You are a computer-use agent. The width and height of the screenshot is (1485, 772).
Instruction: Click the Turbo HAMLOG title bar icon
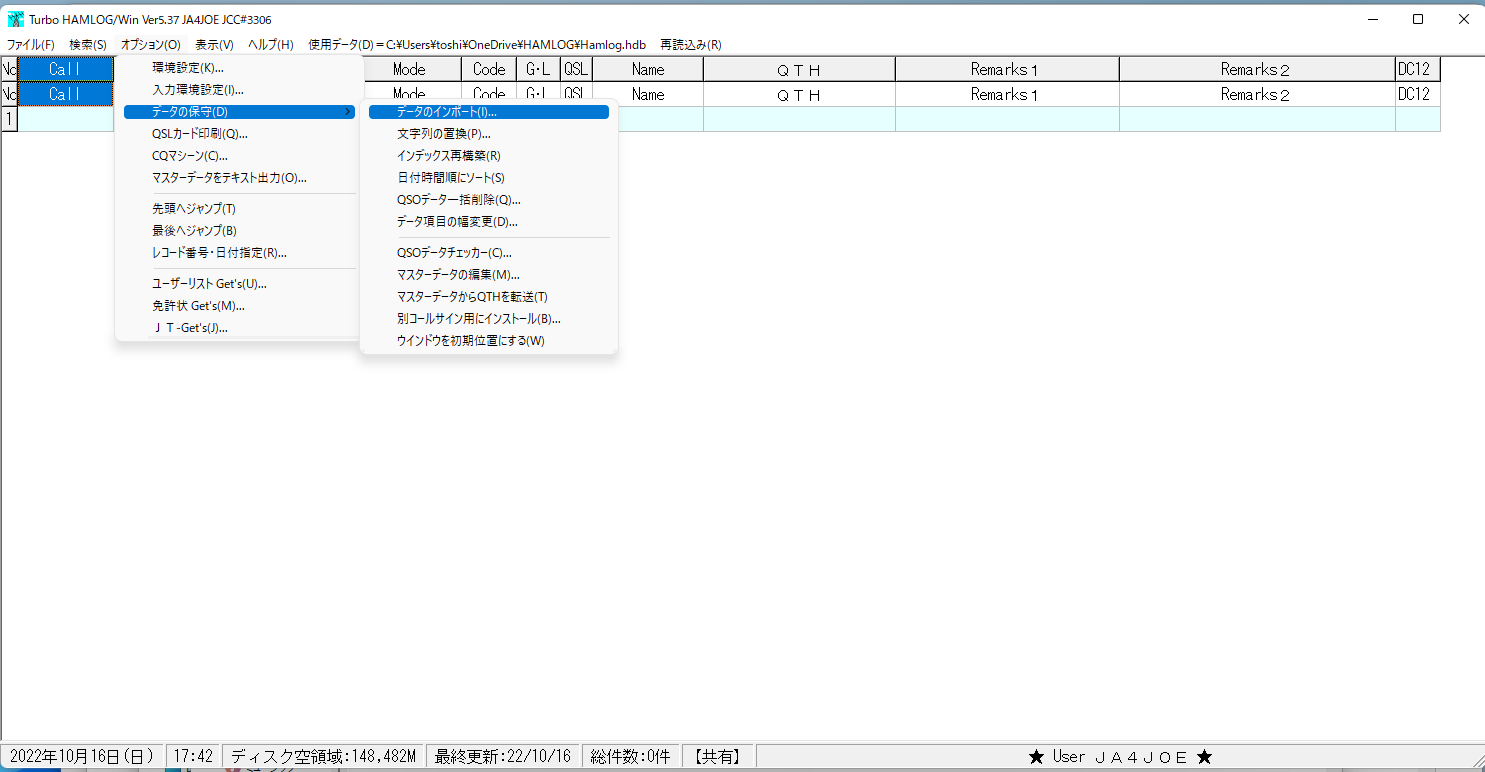(x=15, y=18)
